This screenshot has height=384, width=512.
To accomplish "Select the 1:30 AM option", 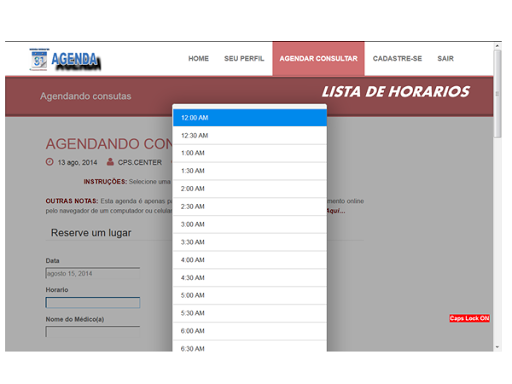I will pos(250,171).
